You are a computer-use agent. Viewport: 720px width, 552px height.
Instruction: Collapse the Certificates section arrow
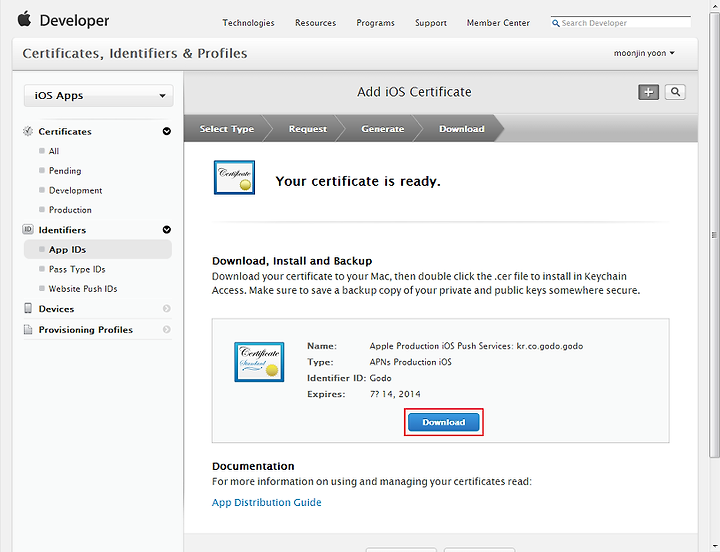click(x=167, y=131)
